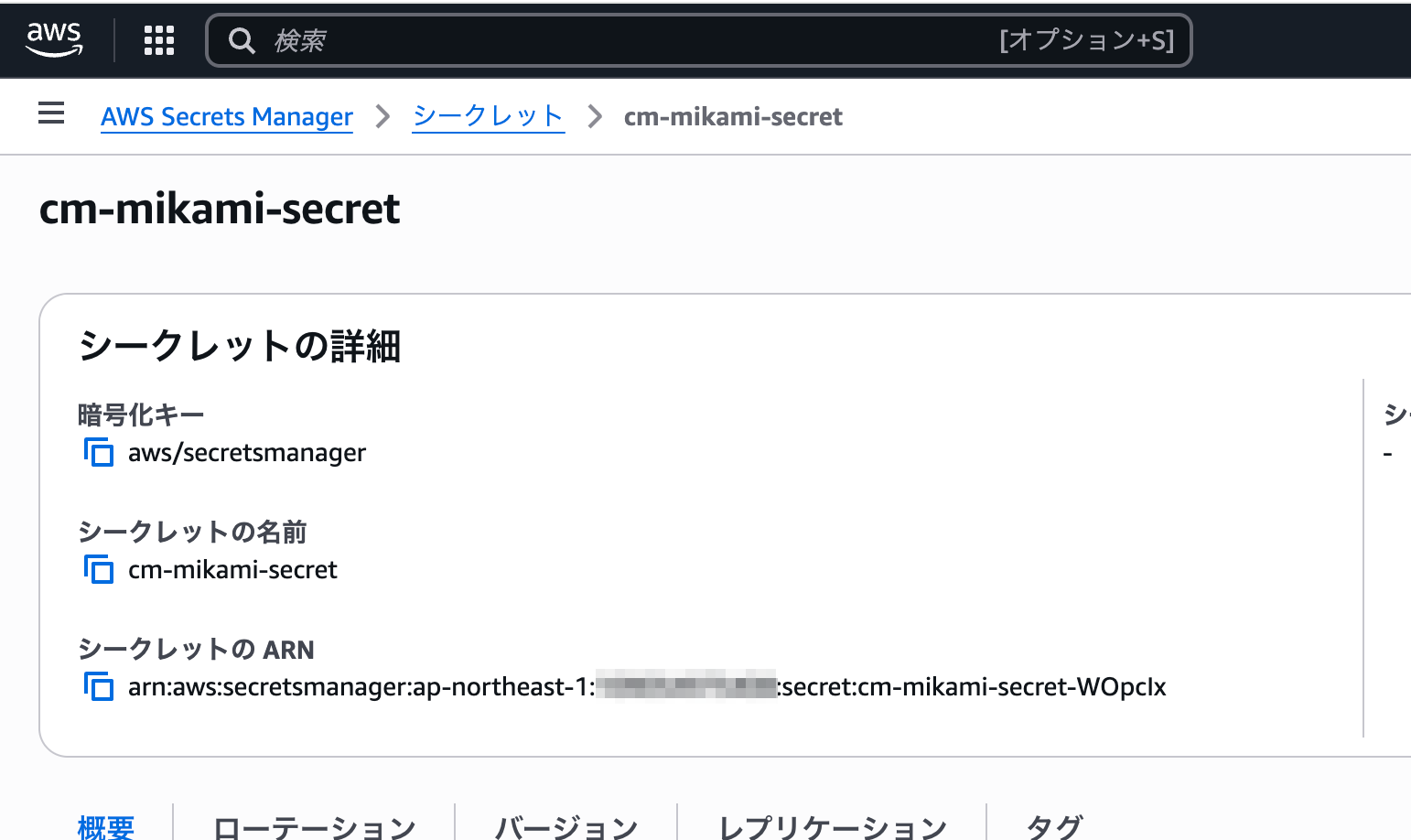This screenshot has height=840, width=1411.
Task: Switch to the ローテーション tab
Action: (x=314, y=827)
